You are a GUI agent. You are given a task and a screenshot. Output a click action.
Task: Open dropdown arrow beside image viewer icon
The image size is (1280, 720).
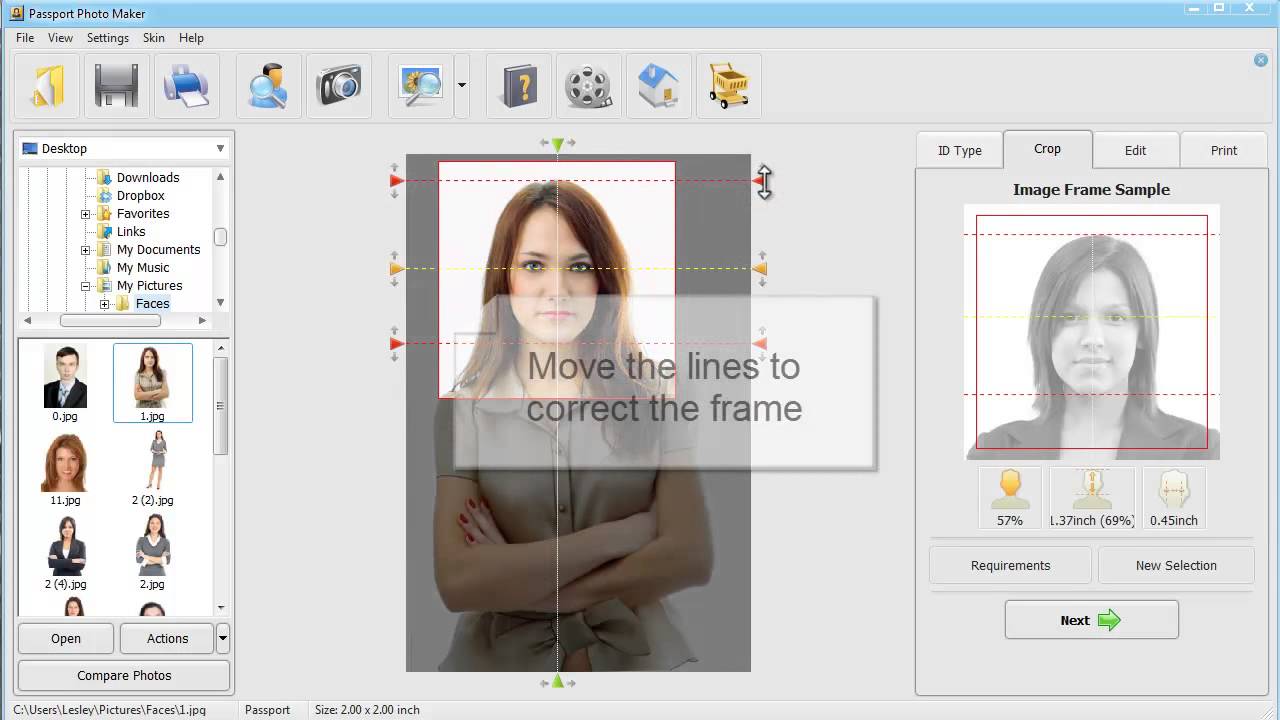tap(461, 86)
